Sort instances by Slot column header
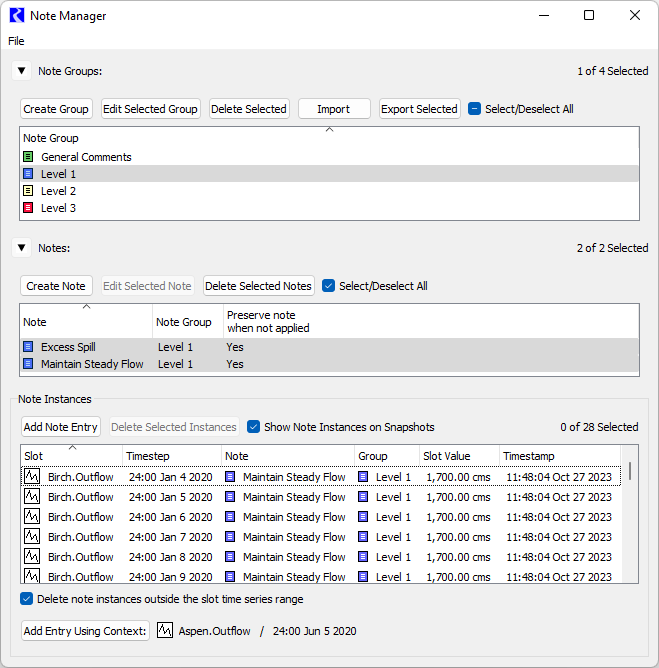Image resolution: width=659 pixels, height=668 pixels. (70, 456)
